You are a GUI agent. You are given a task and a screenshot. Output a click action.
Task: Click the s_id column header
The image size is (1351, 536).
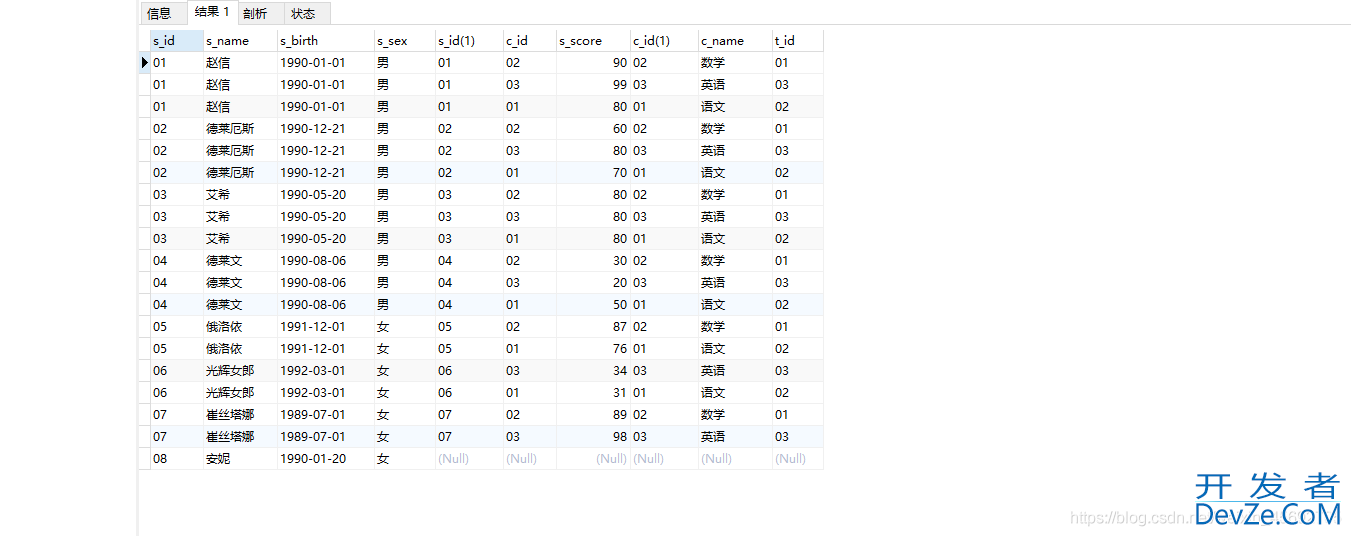coord(176,41)
